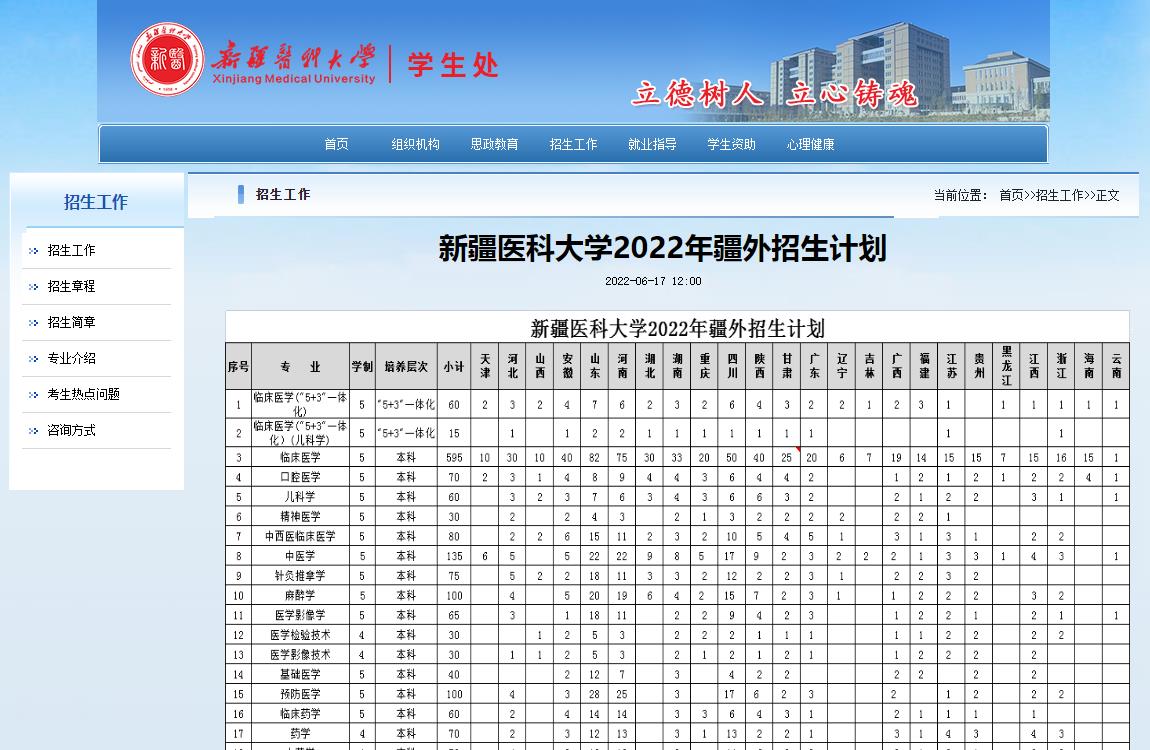Open the 心理健康 navigation menu item

[810, 144]
